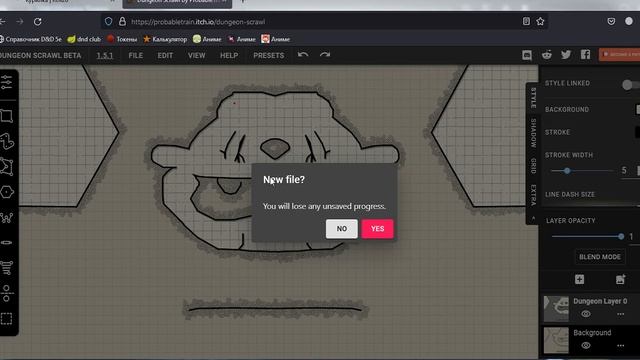
Task: Select the hexagon shape tool
Action: 7,192
